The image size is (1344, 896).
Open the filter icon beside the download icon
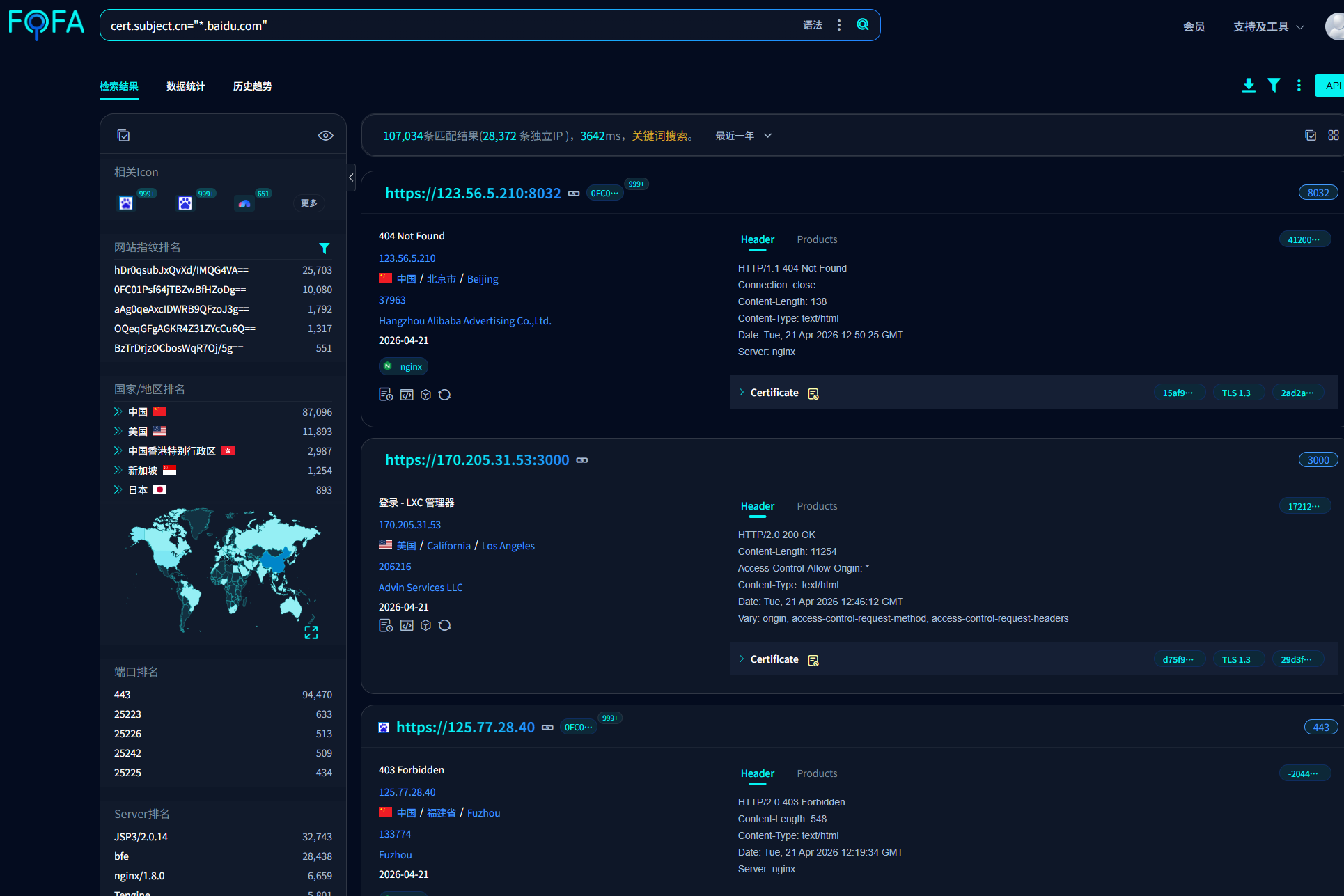(1274, 86)
